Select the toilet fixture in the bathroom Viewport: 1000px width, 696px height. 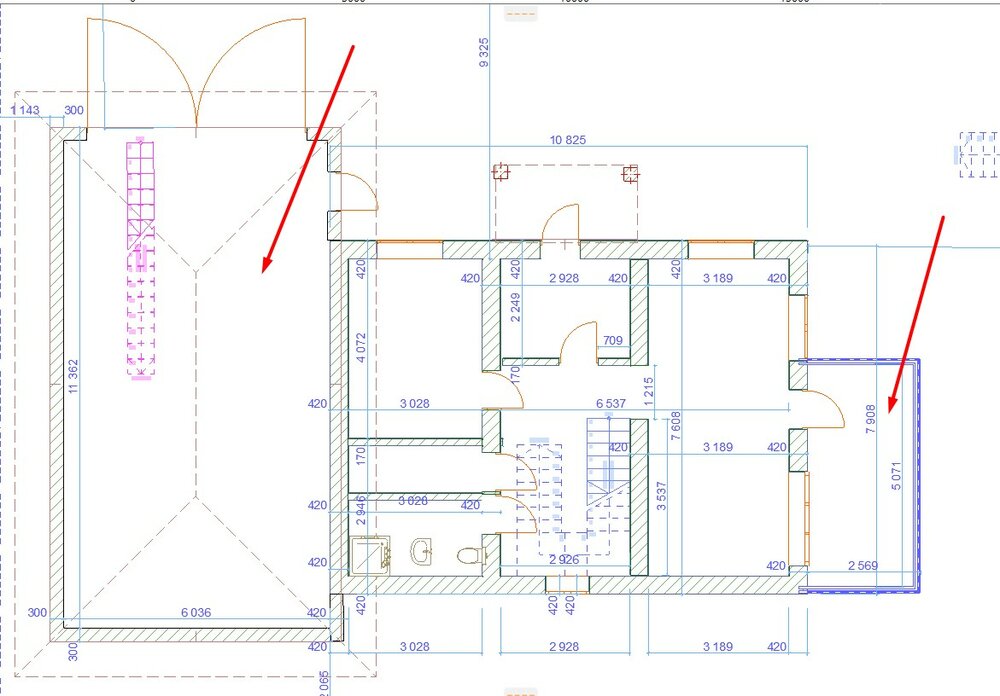pos(470,556)
